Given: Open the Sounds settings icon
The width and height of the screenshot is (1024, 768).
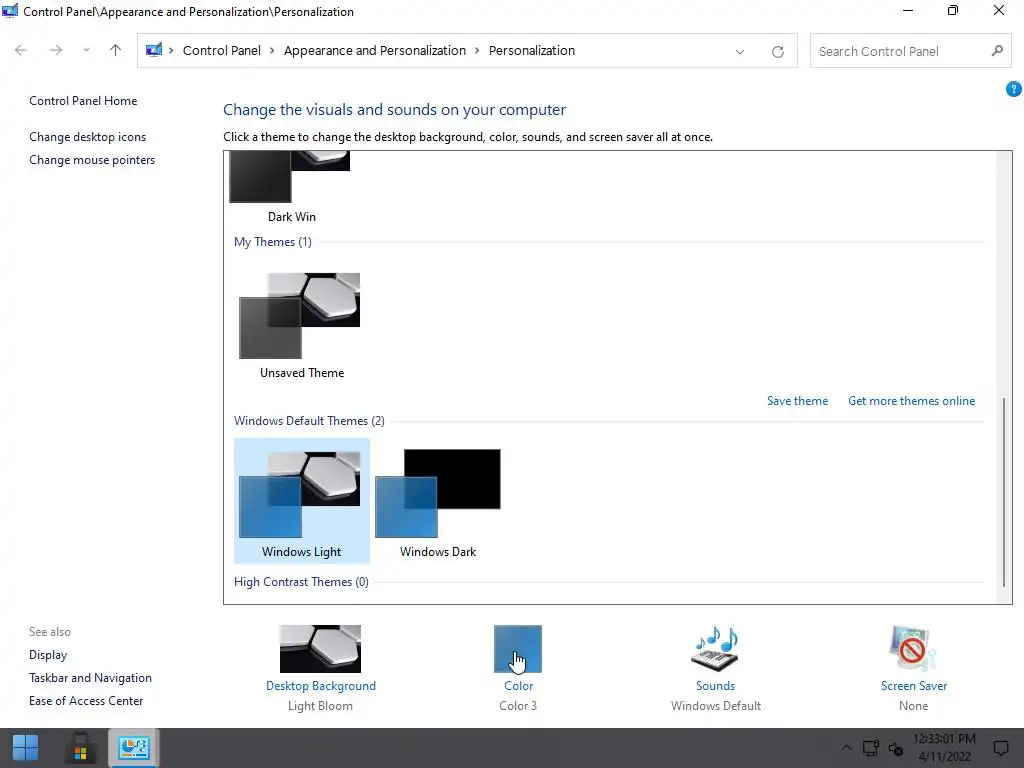Looking at the screenshot, I should pos(715,648).
